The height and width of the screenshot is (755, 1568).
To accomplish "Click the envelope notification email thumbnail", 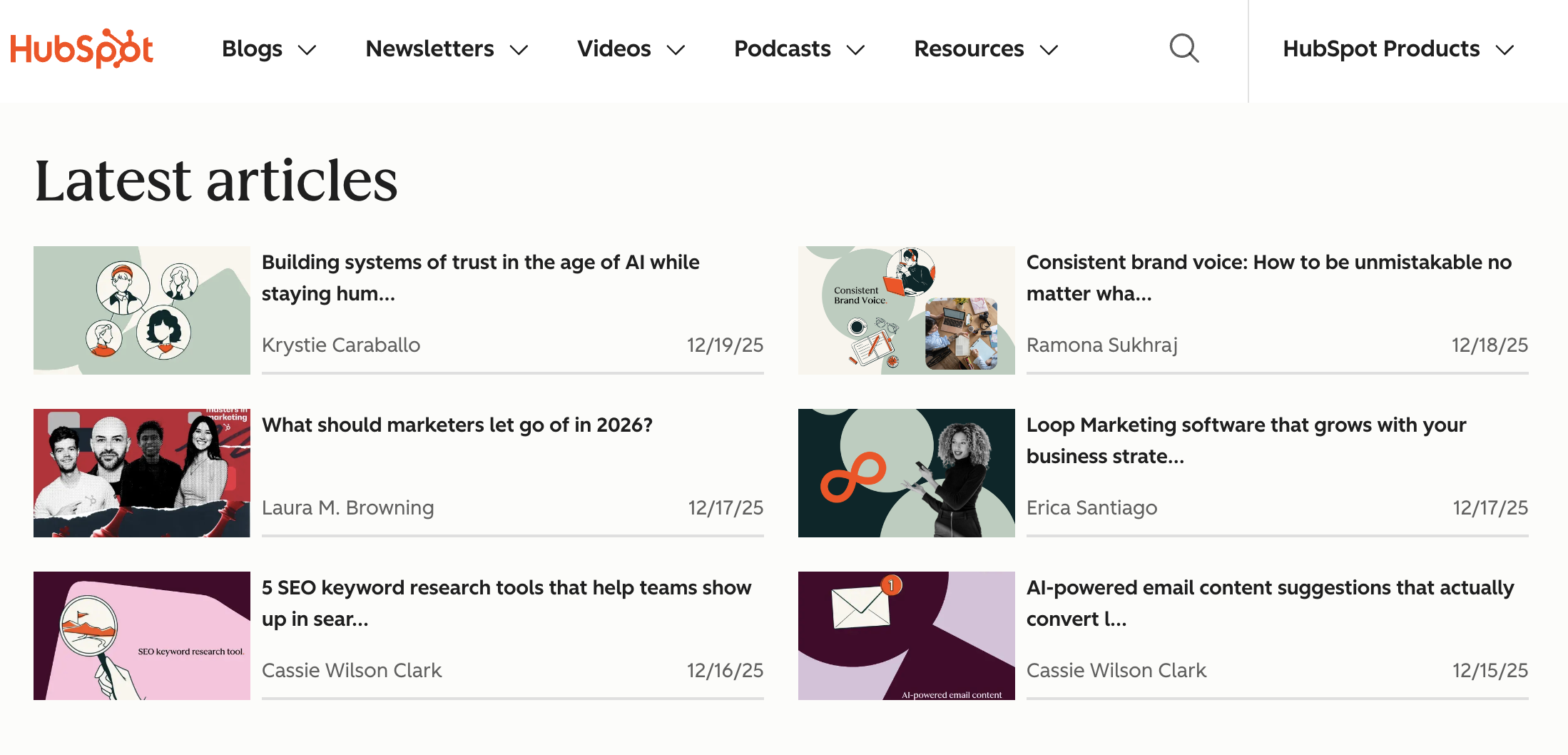I will pyautogui.click(x=906, y=636).
